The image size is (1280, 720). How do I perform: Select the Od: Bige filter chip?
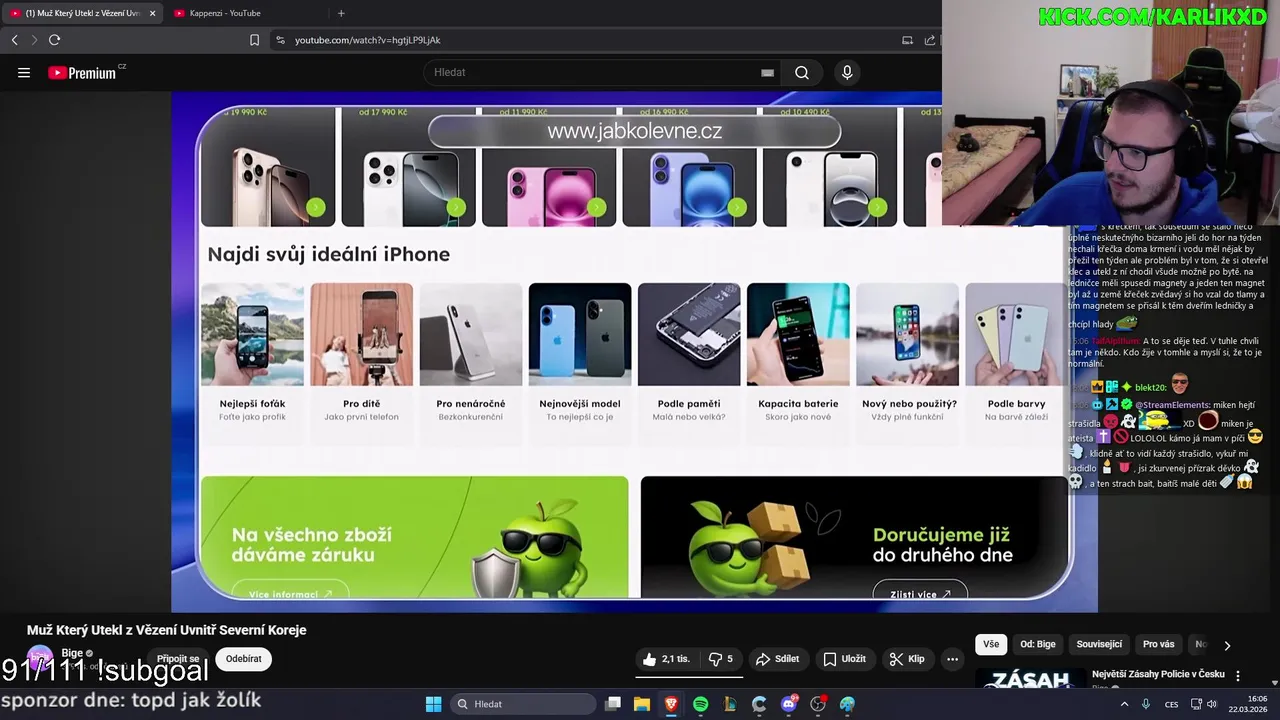(1038, 644)
